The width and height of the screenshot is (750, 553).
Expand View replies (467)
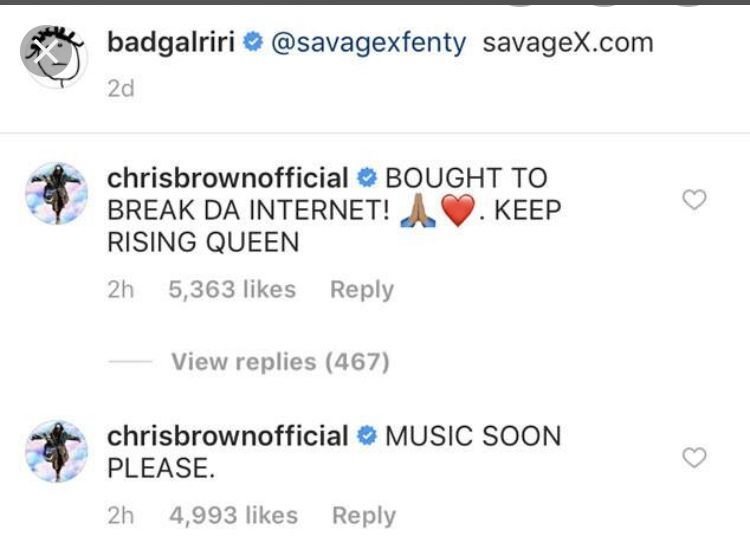280,362
